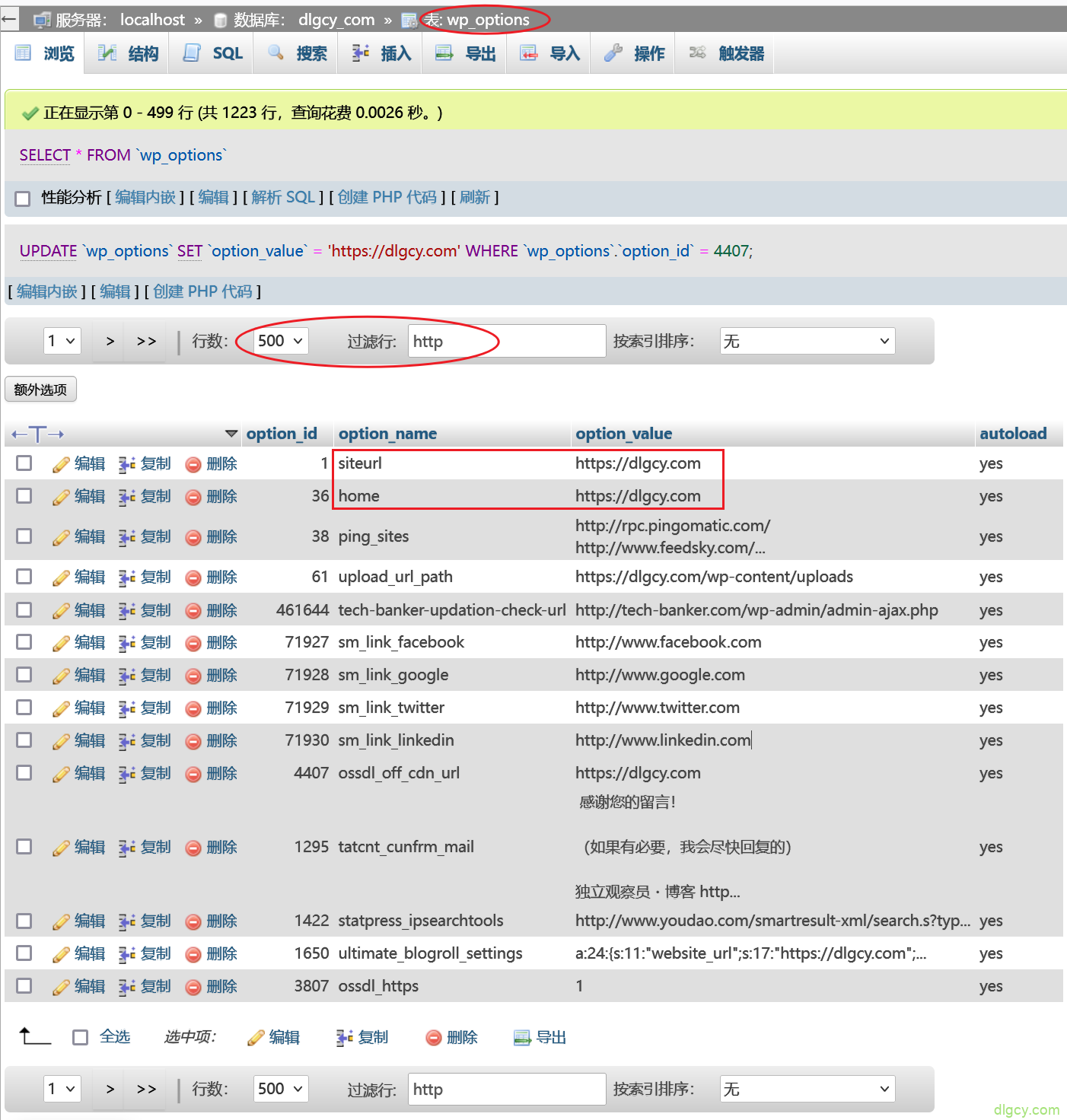This screenshot has width=1067, height=1120.
Task: Open the bottom sort-by-index dropdown
Action: (807, 1089)
